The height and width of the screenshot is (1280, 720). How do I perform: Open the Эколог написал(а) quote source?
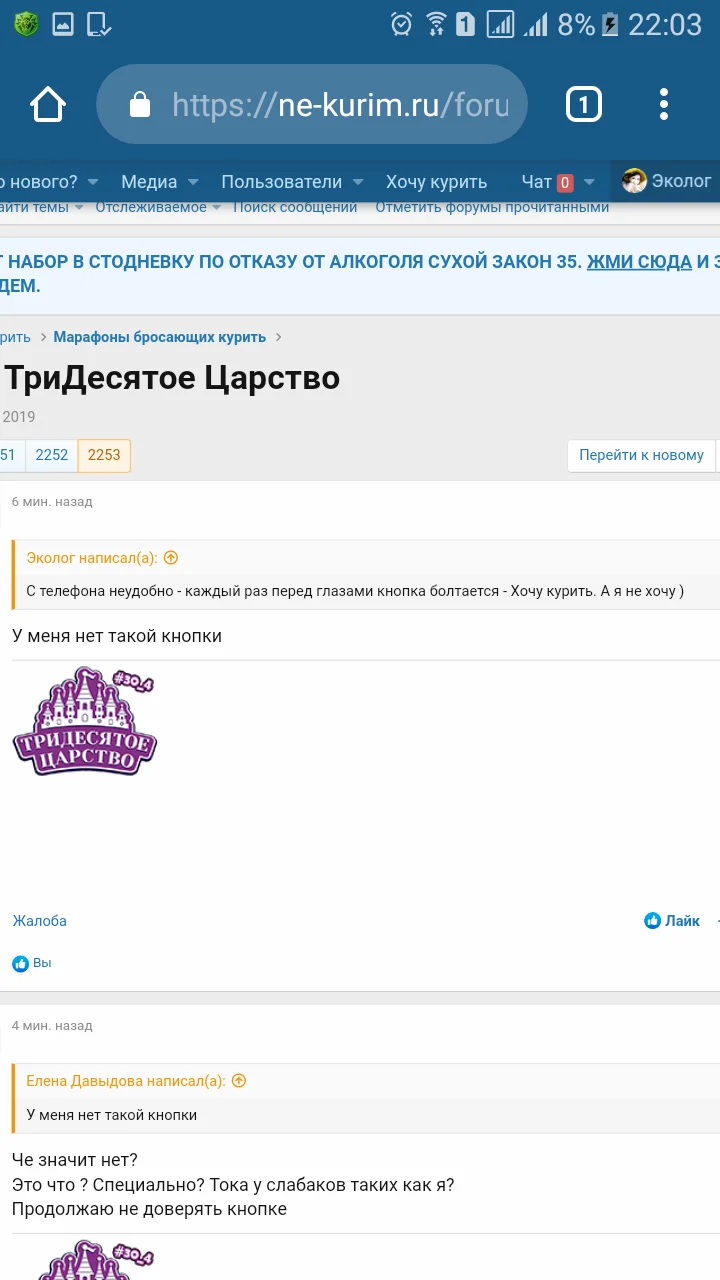[x=93, y=558]
